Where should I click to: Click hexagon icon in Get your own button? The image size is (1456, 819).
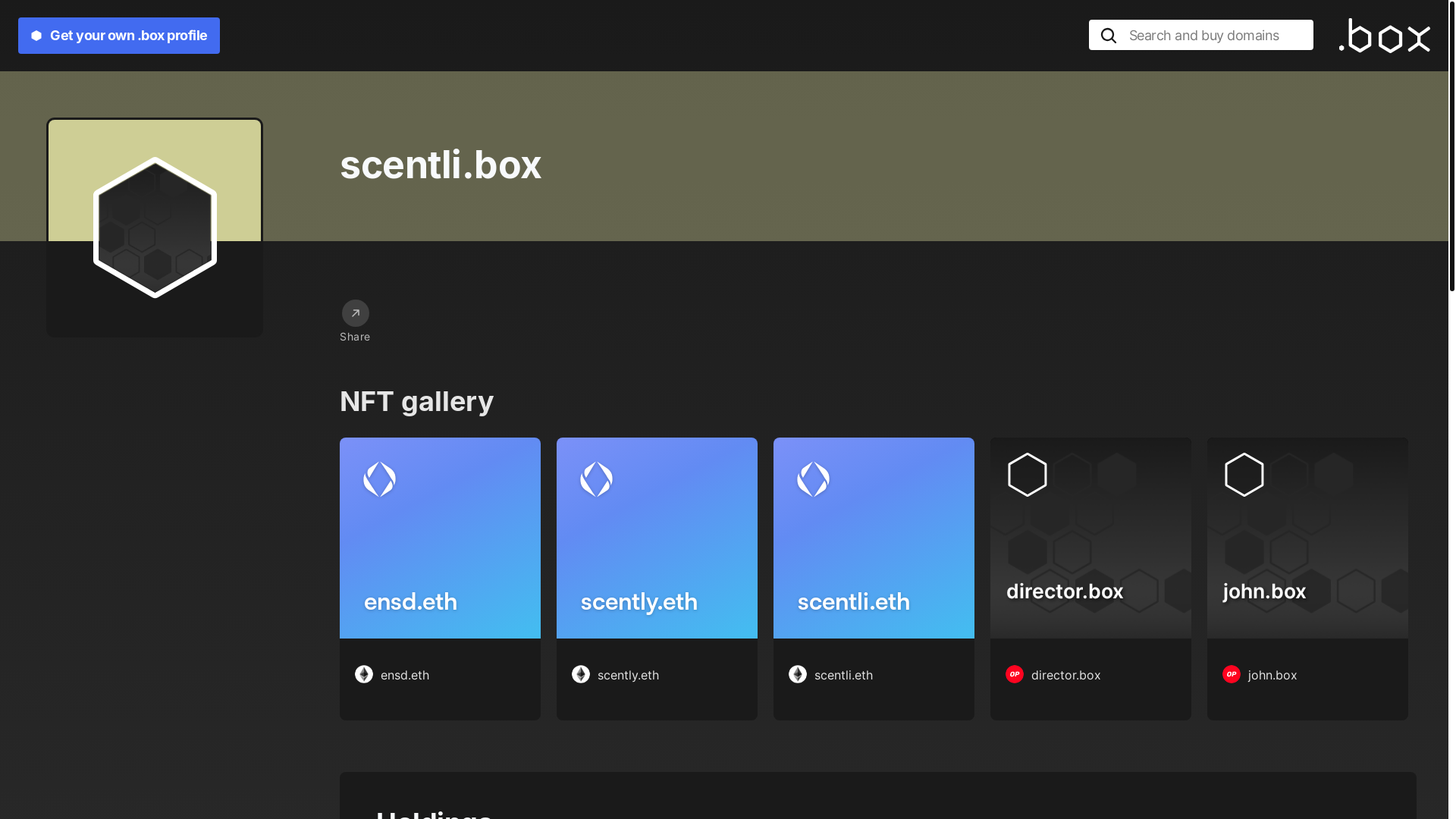pyautogui.click(x=36, y=36)
